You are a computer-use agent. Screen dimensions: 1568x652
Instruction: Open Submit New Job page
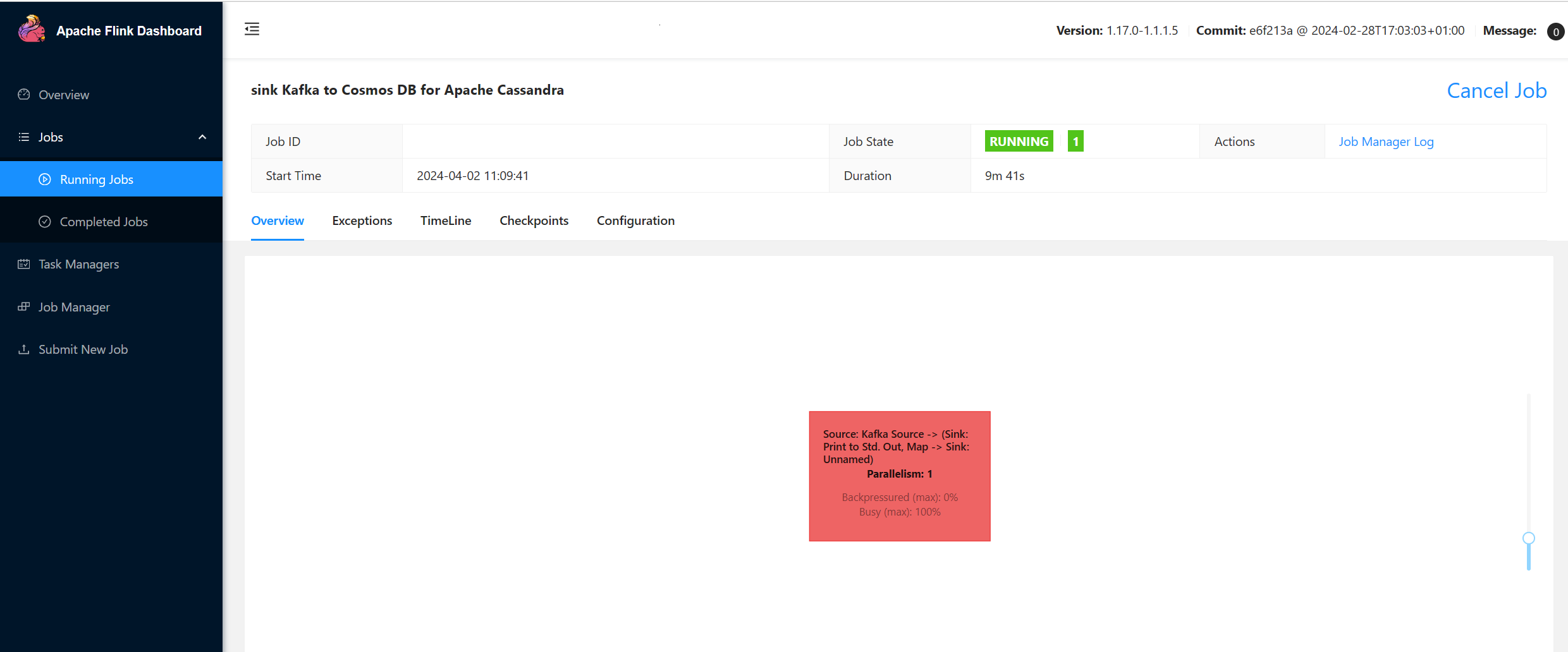tap(111, 349)
